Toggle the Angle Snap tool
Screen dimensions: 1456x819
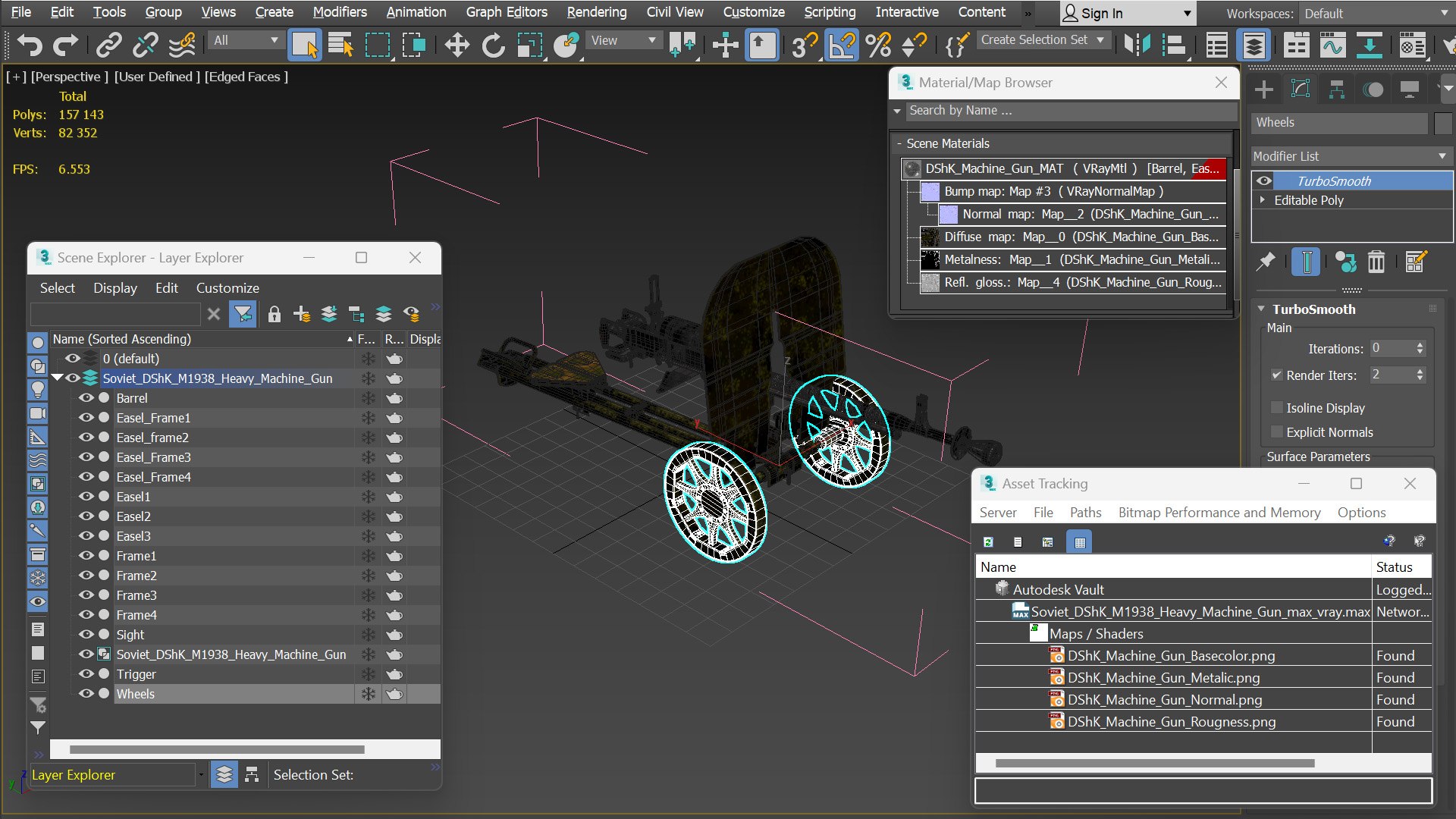click(x=842, y=45)
